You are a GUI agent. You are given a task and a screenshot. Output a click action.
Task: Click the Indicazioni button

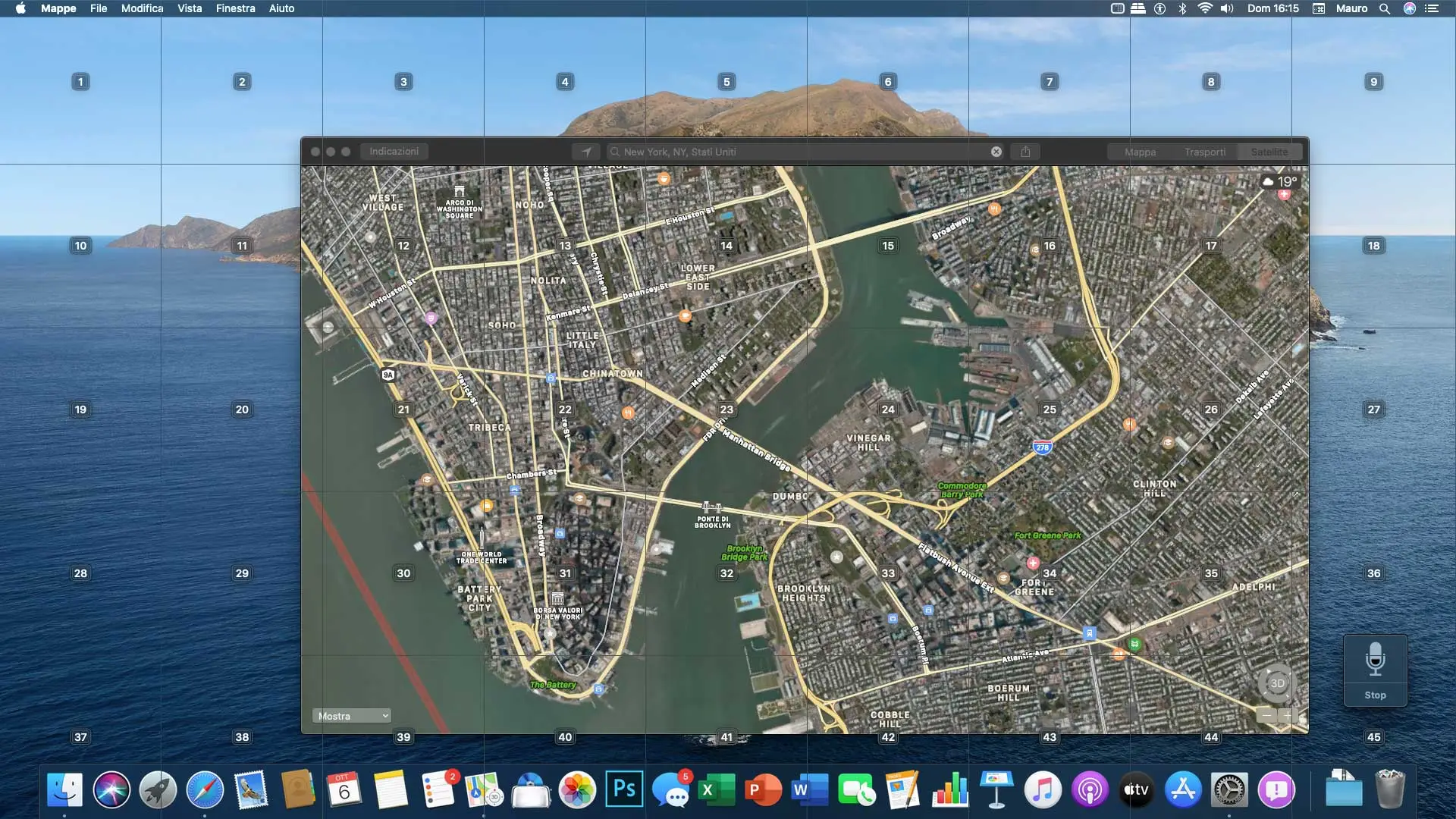pyautogui.click(x=394, y=151)
